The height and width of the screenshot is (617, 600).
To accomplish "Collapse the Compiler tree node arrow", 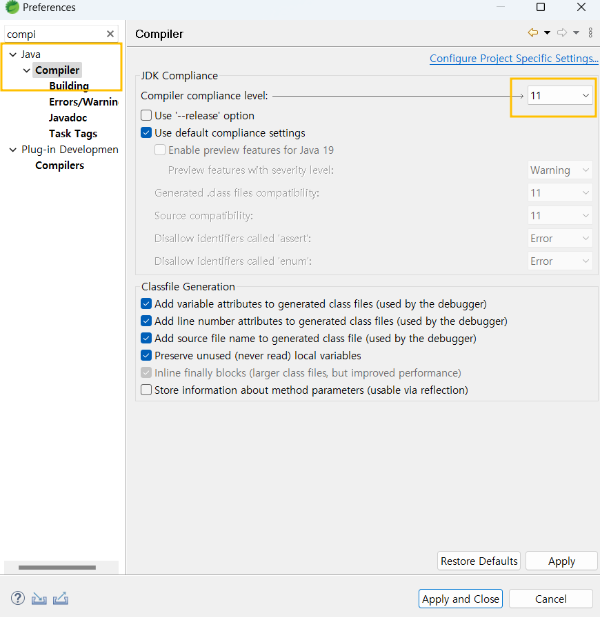I will (26, 70).
